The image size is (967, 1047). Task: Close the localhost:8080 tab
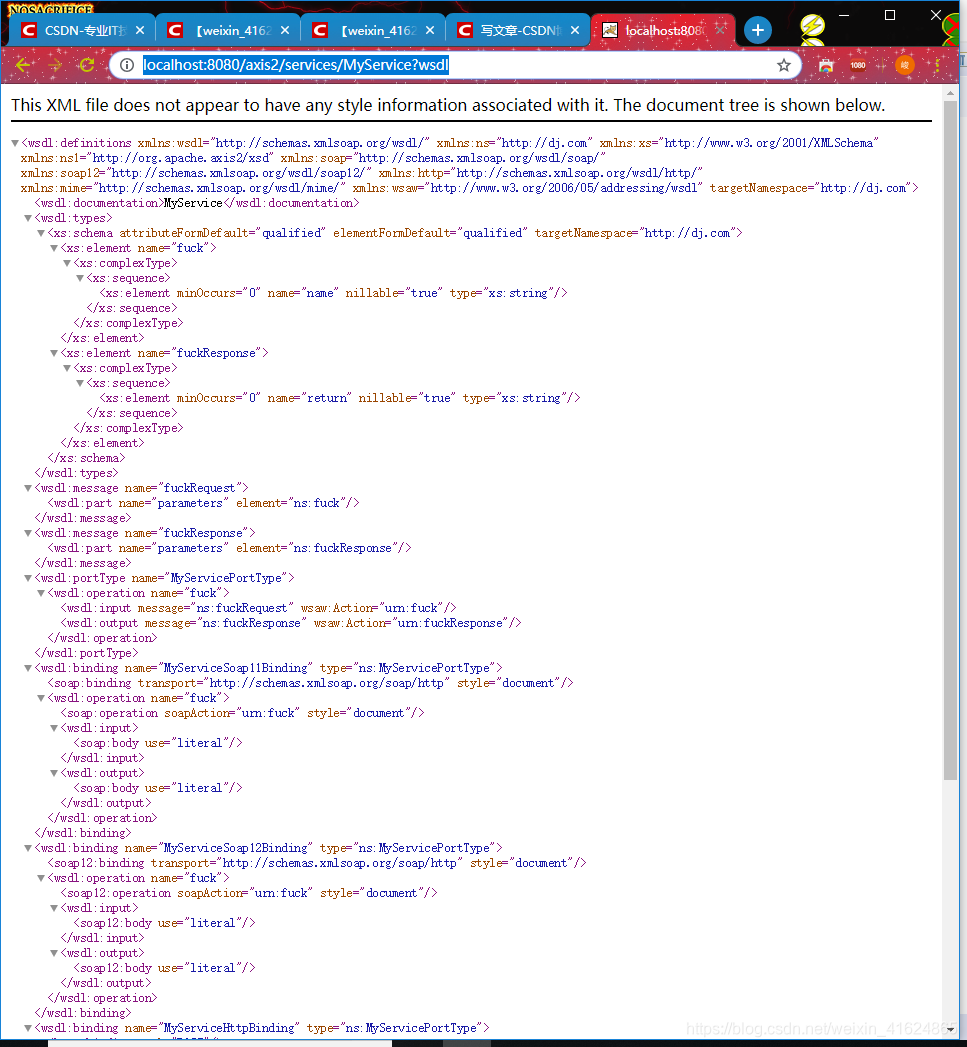(x=720, y=30)
